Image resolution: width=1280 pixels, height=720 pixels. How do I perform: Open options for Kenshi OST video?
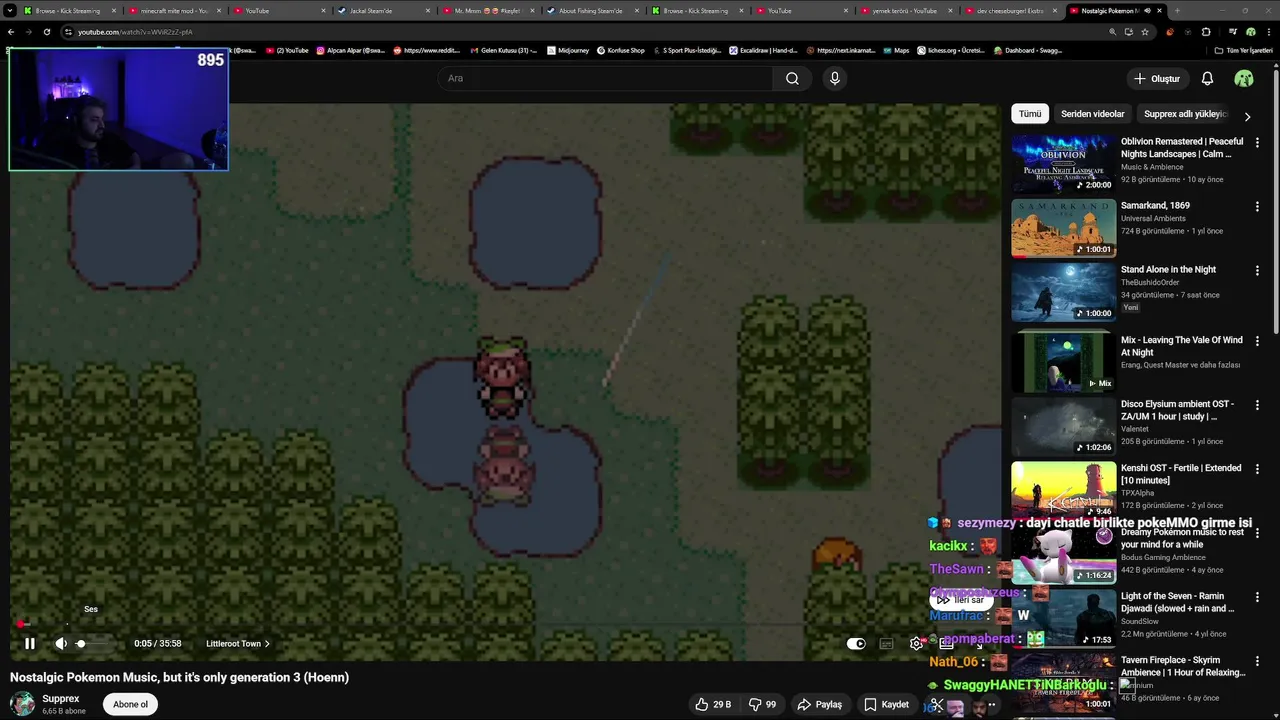[x=1257, y=469]
